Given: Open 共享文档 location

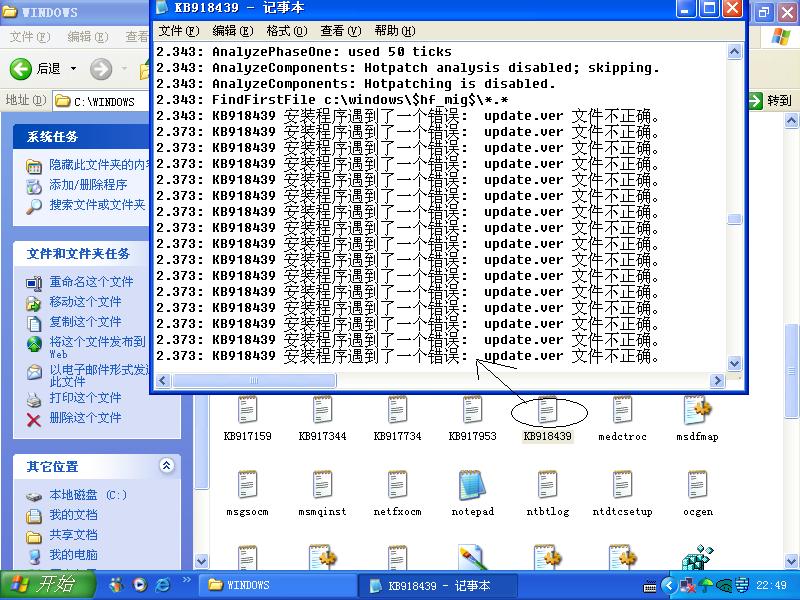Looking at the screenshot, I should point(73,535).
